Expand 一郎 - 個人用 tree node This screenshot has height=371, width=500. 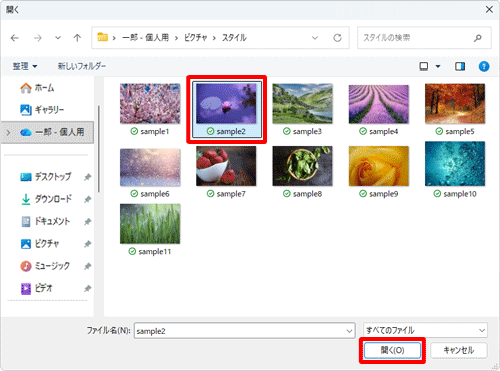[x=8, y=132]
